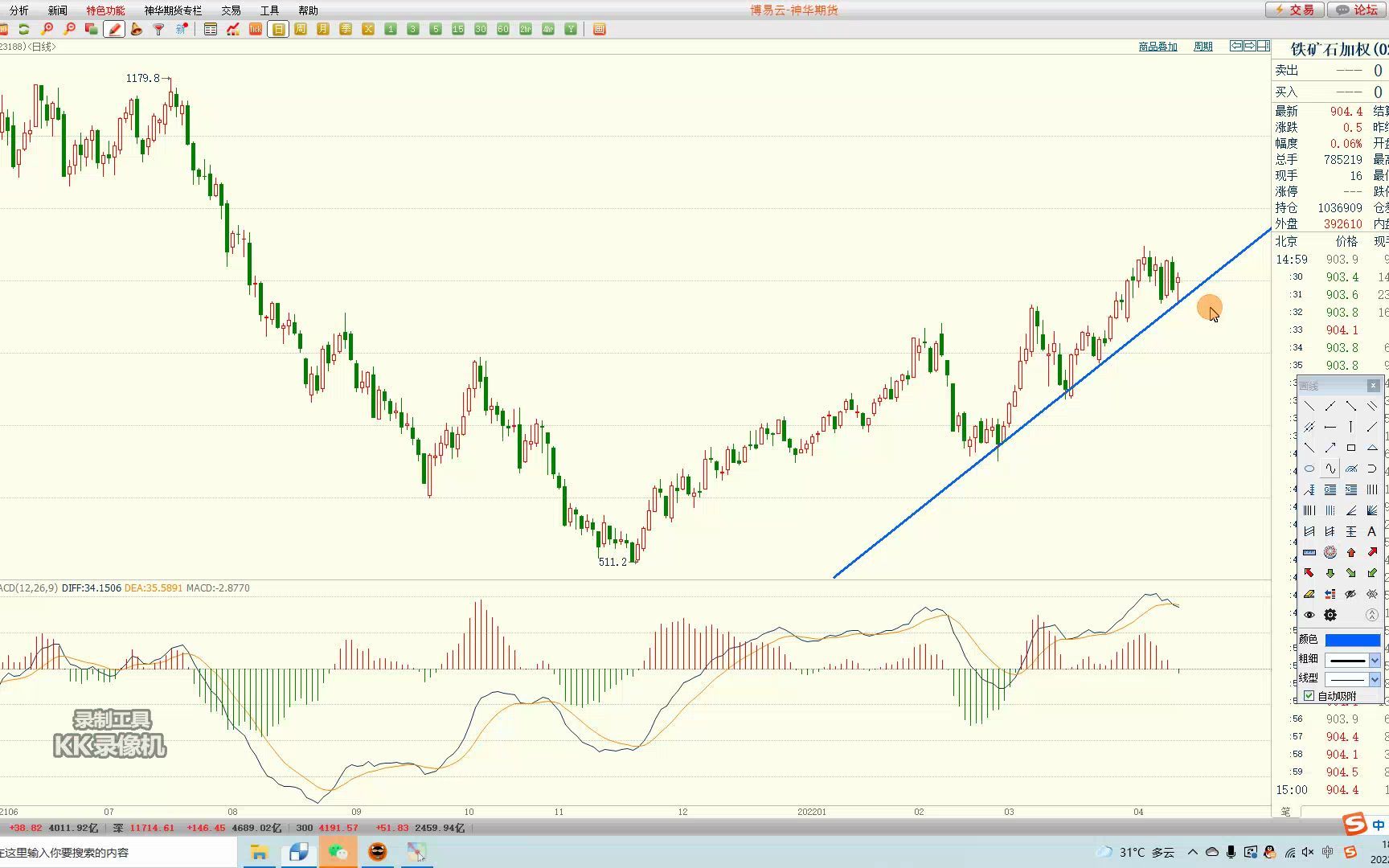Open the 工具 menu

[x=269, y=10]
